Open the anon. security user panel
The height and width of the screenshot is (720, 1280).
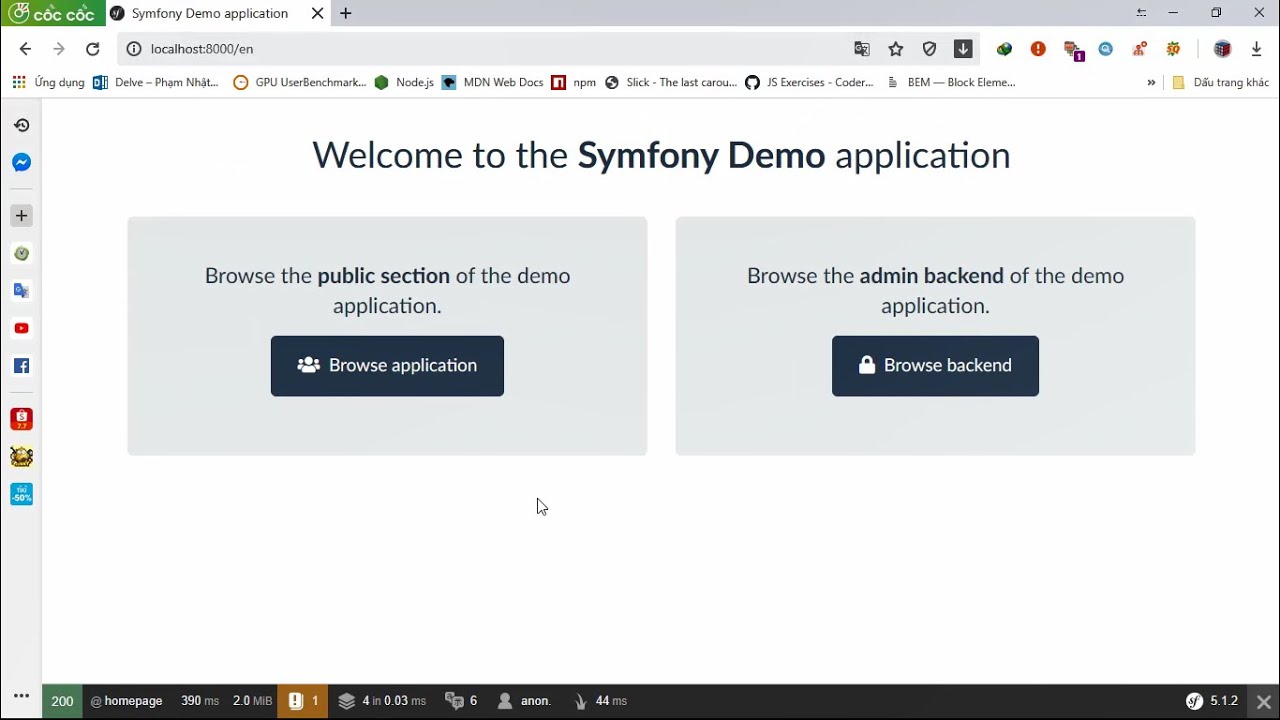[525, 701]
